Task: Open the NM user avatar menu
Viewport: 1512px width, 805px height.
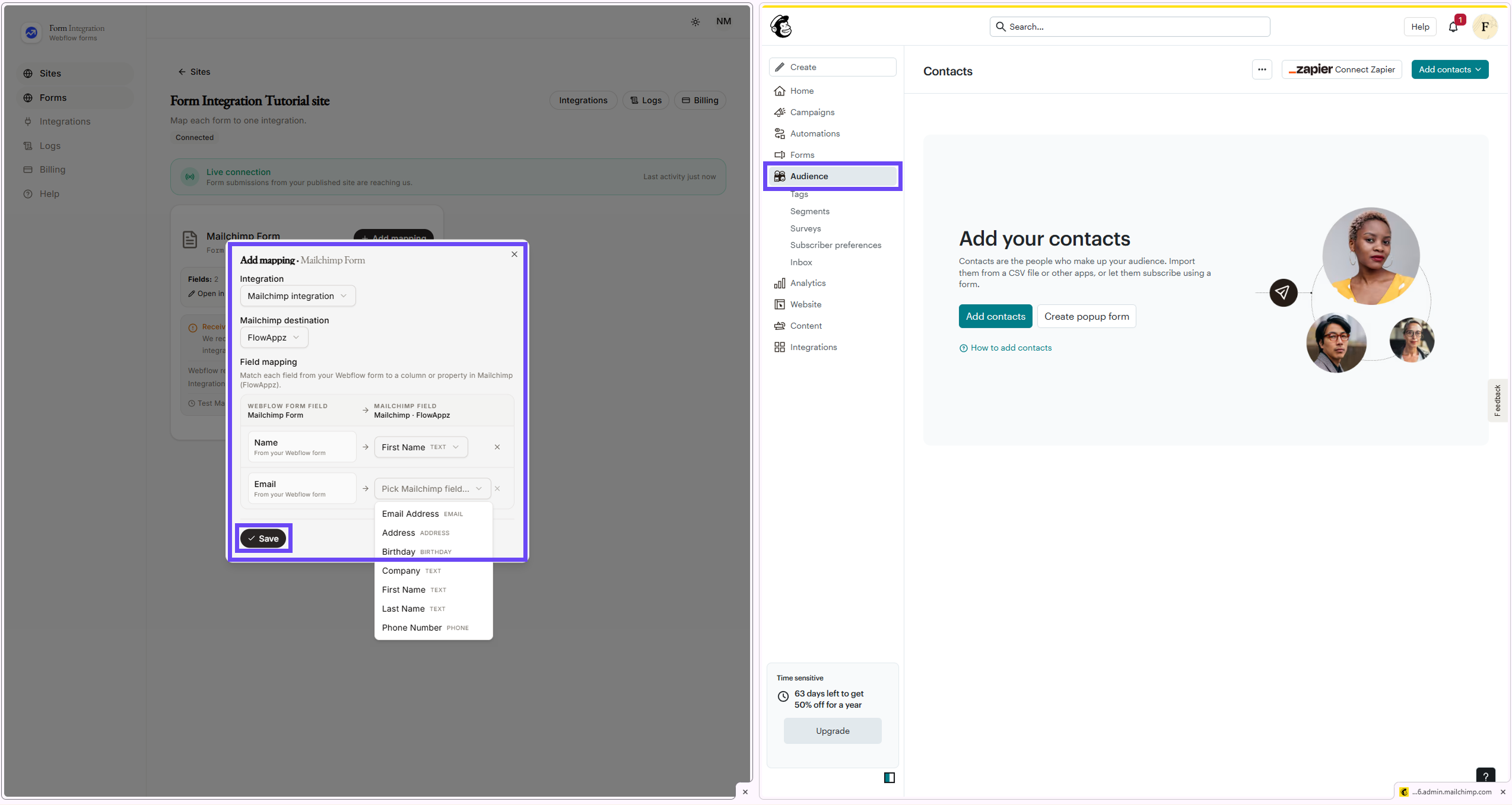Action: coord(723,21)
